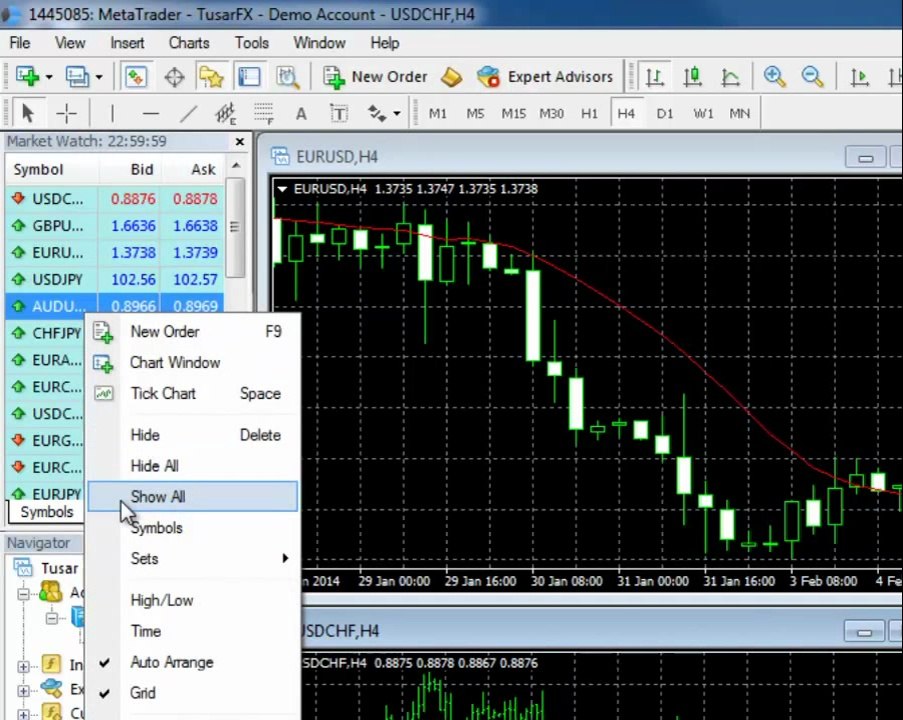Select the Cursor arrow tool
Image resolution: width=903 pixels, height=720 pixels.
point(28,113)
